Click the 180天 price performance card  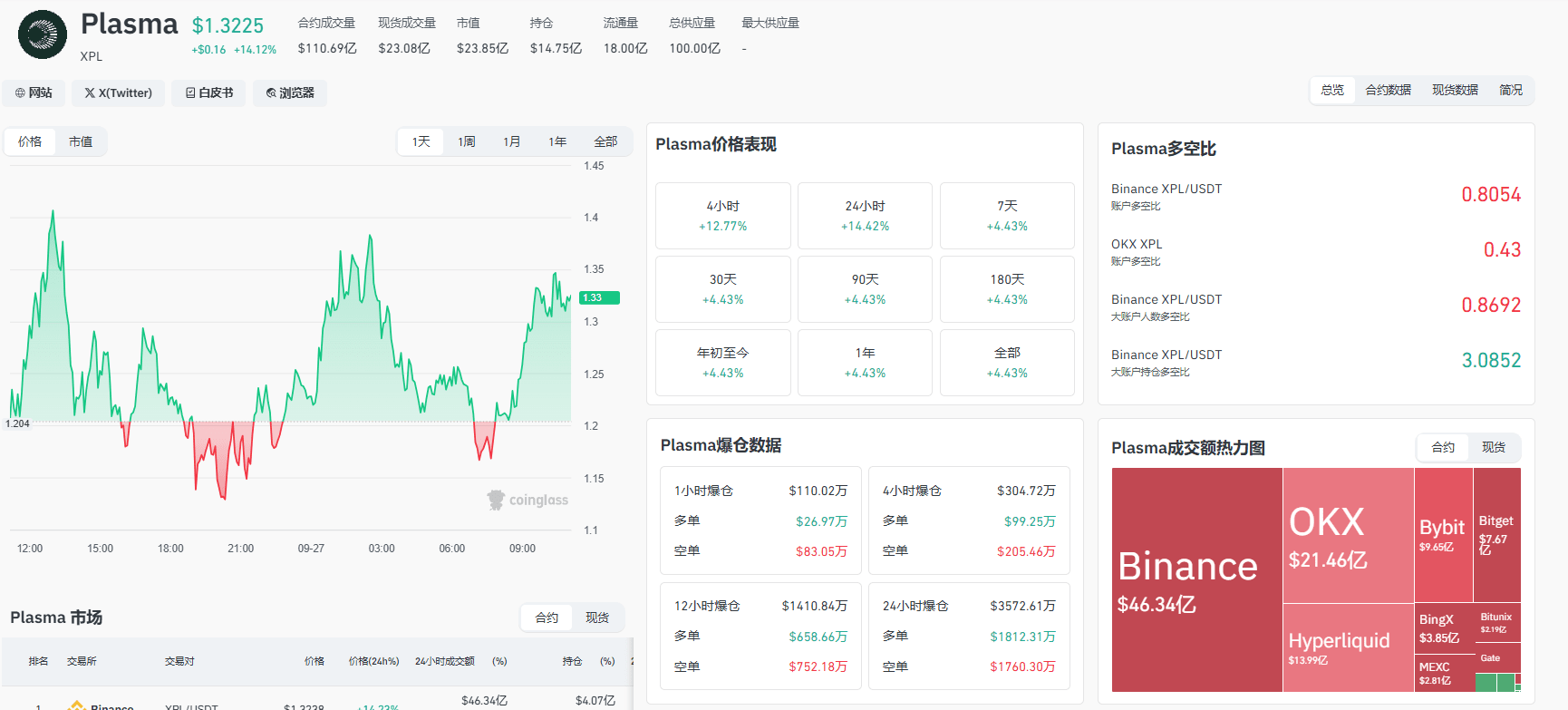pyautogui.click(x=1007, y=289)
